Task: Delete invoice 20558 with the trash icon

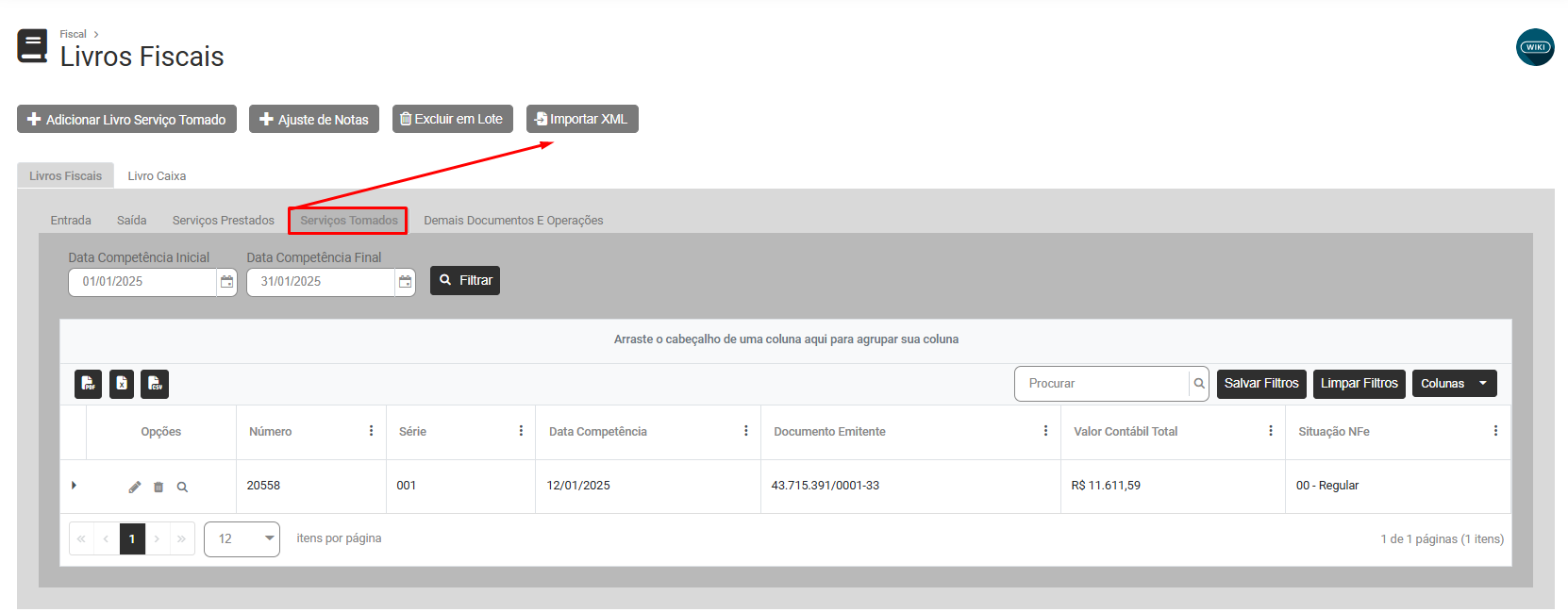Action: [x=158, y=488]
